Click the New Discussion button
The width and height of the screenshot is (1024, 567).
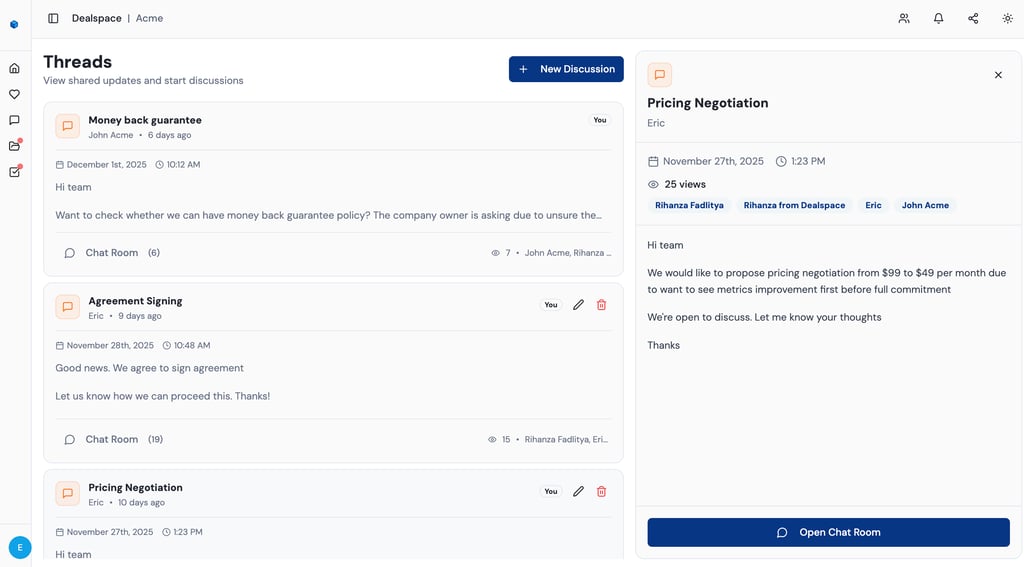pos(566,69)
